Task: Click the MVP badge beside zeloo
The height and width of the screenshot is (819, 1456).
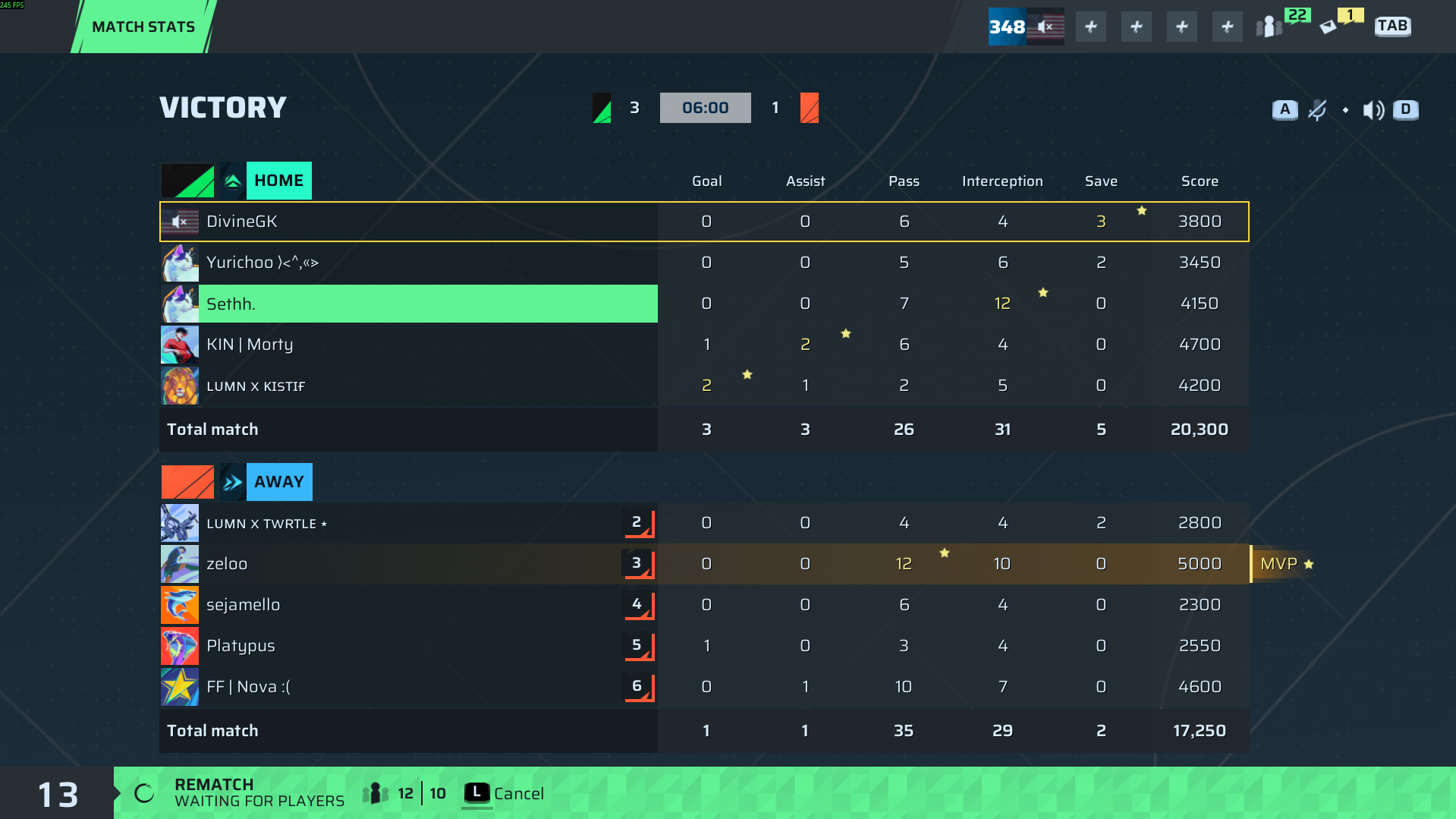Action: [x=1286, y=564]
